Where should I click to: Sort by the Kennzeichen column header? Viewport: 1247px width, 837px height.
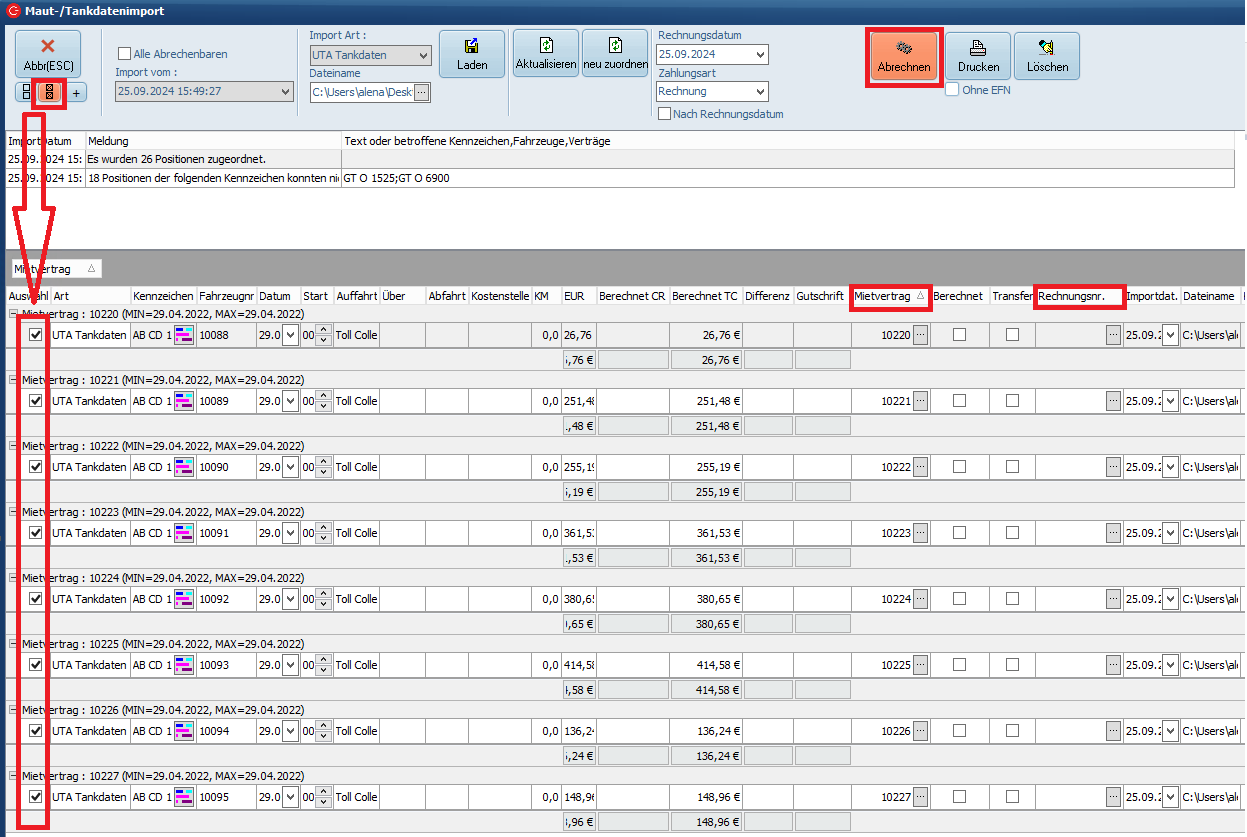click(x=162, y=297)
